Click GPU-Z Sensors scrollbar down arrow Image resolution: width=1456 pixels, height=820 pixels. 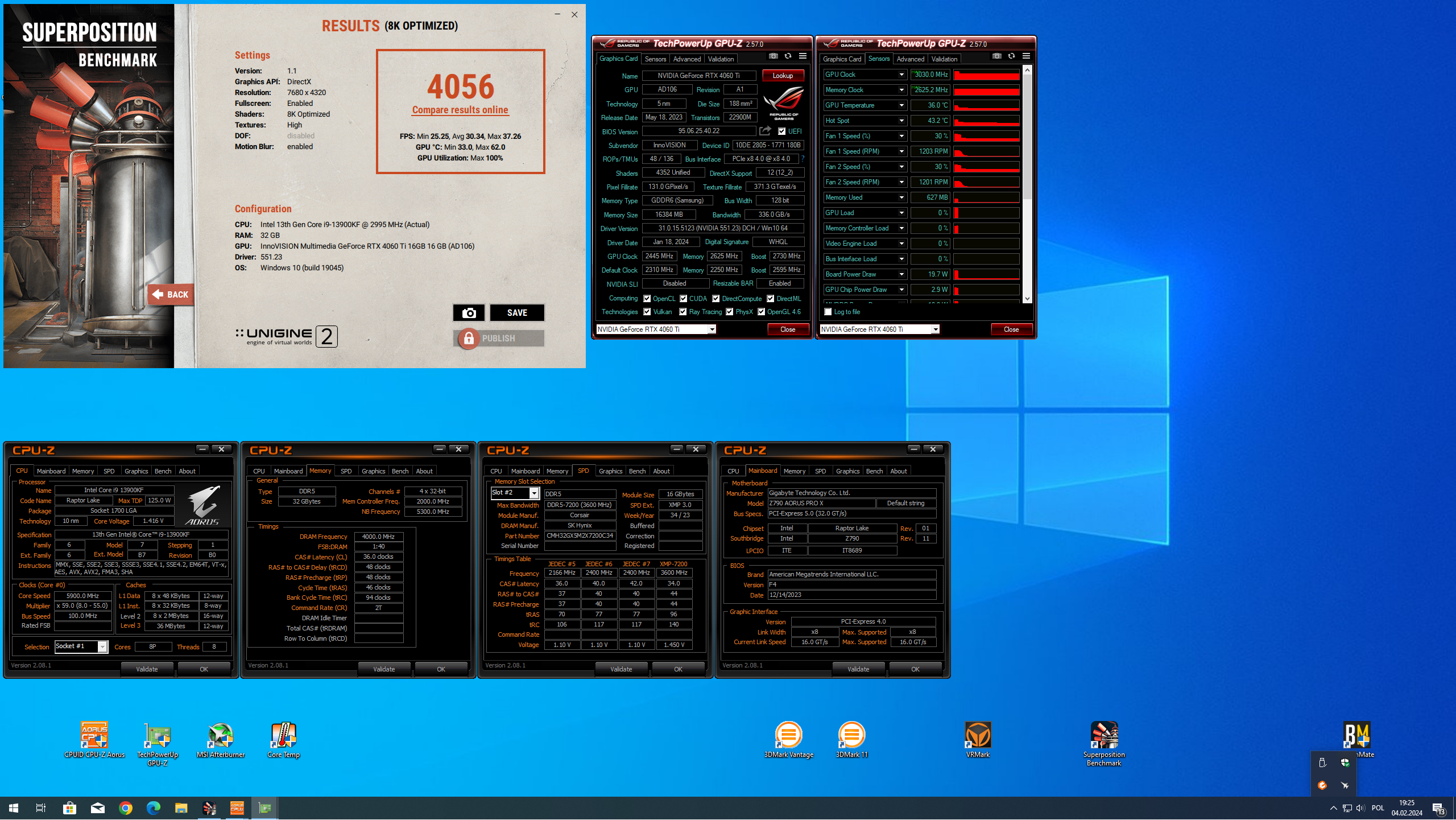tap(1027, 298)
